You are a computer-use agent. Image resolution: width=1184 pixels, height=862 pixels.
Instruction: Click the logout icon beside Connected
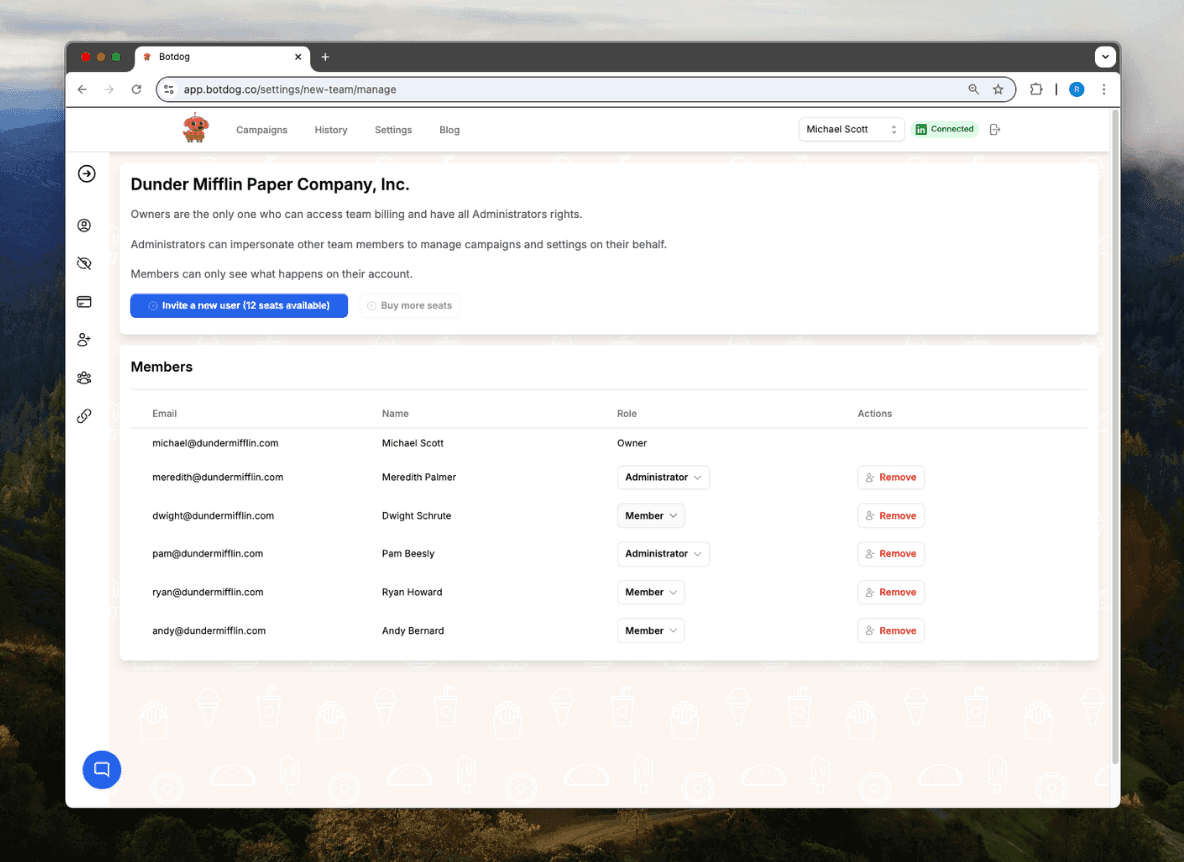click(995, 130)
